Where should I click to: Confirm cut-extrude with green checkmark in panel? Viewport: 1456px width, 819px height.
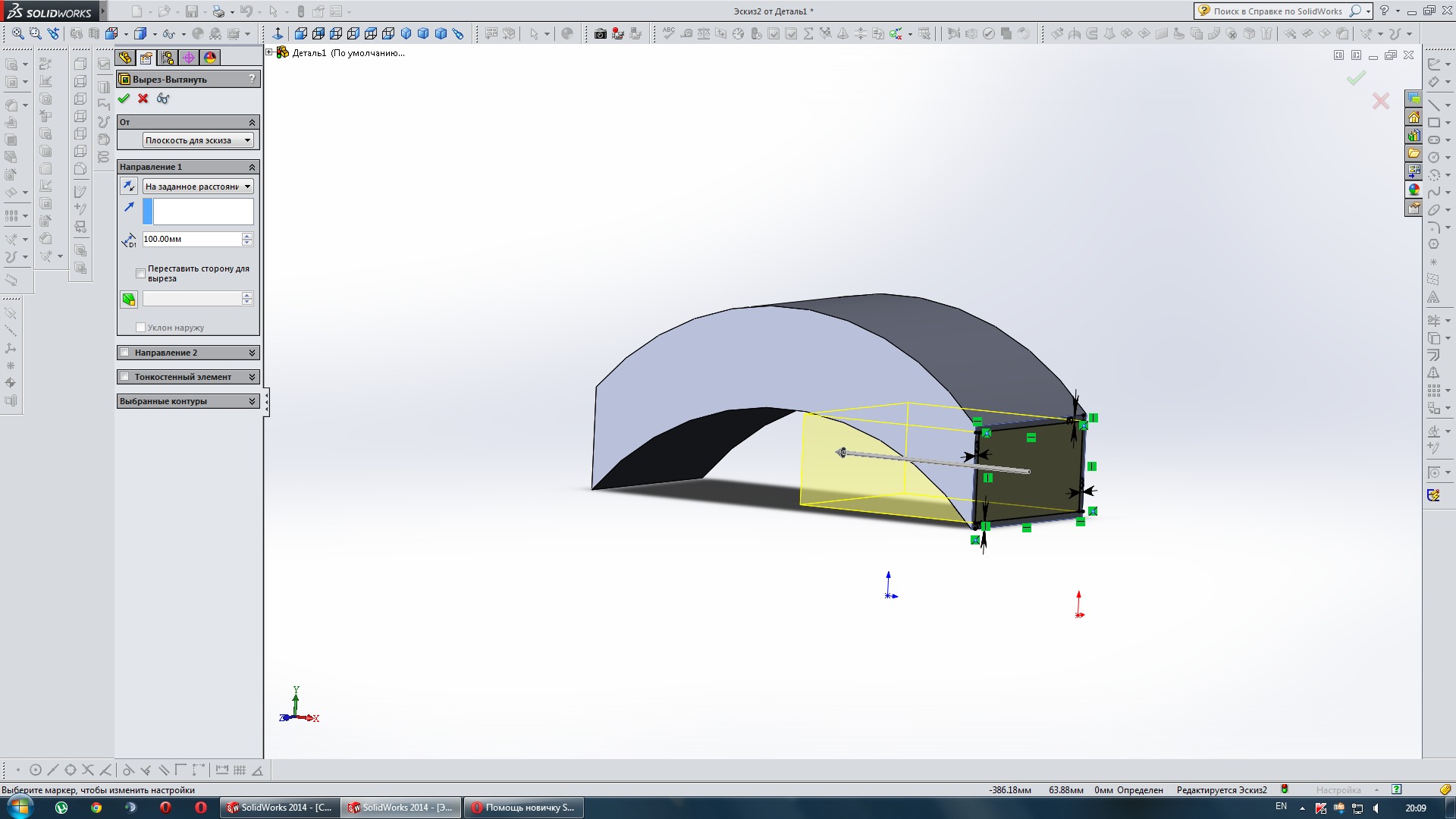(124, 99)
